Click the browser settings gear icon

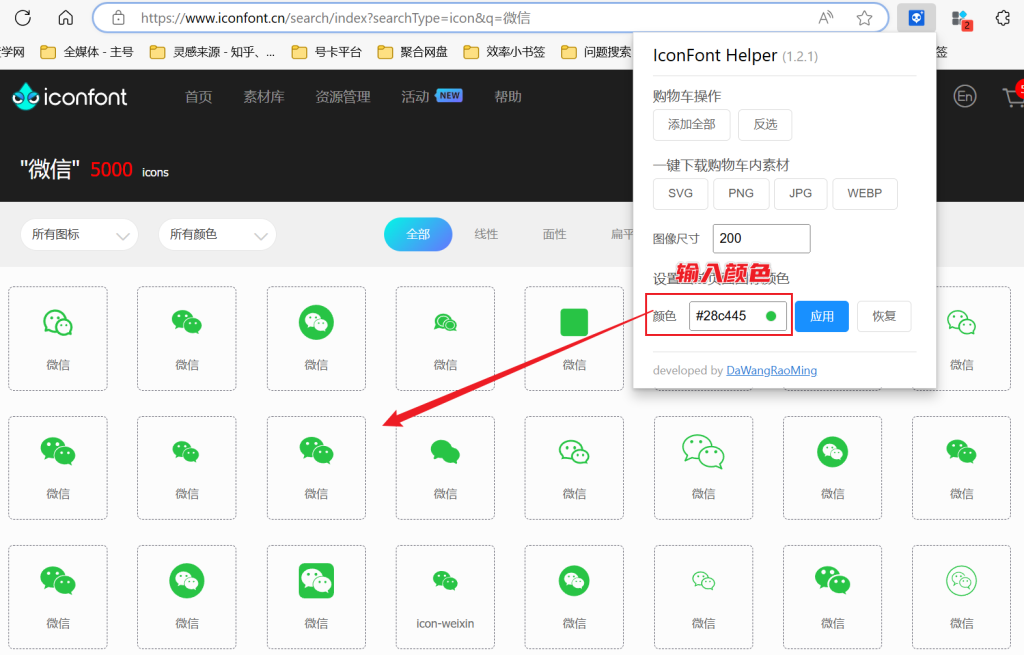[1003, 17]
